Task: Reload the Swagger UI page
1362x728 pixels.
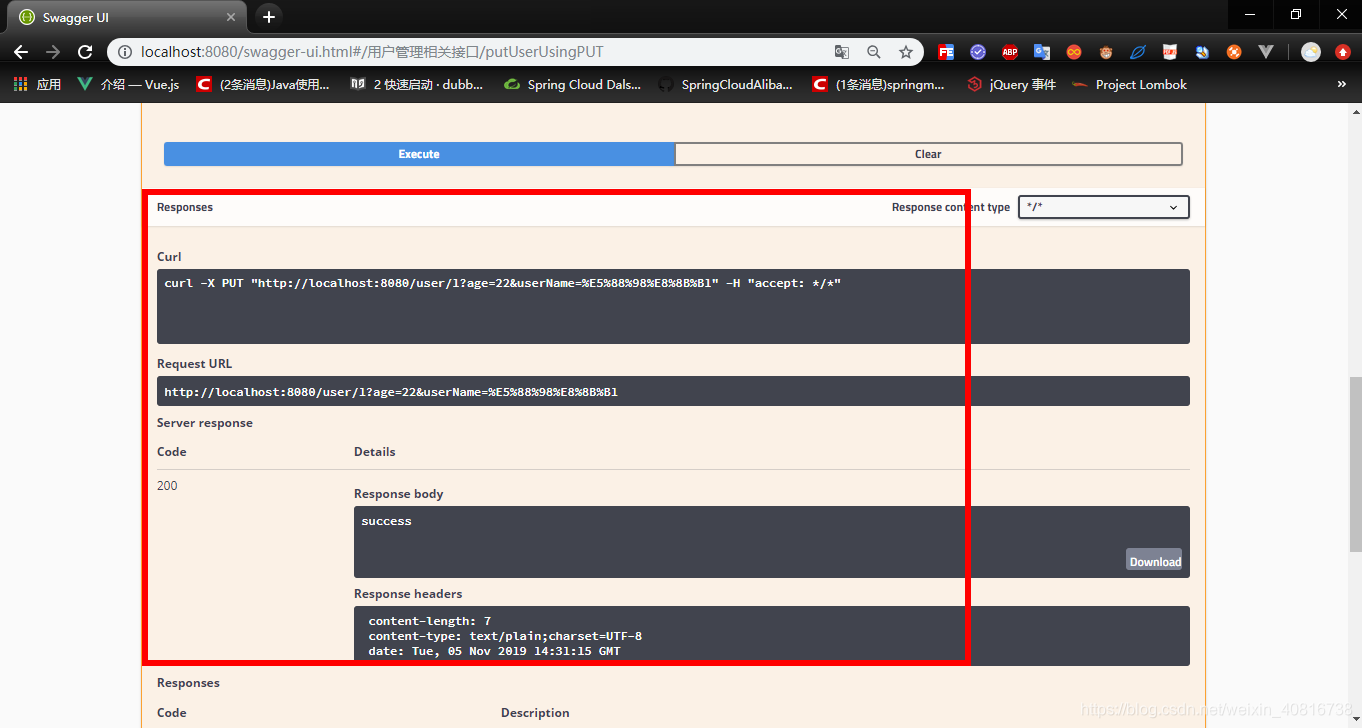Action: [85, 52]
